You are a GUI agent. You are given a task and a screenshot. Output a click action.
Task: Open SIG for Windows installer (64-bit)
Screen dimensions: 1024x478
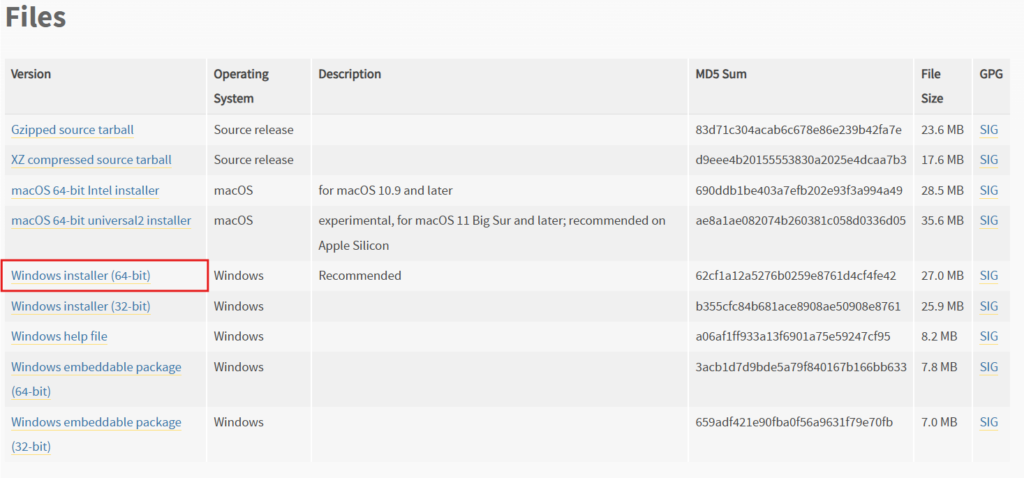(989, 276)
